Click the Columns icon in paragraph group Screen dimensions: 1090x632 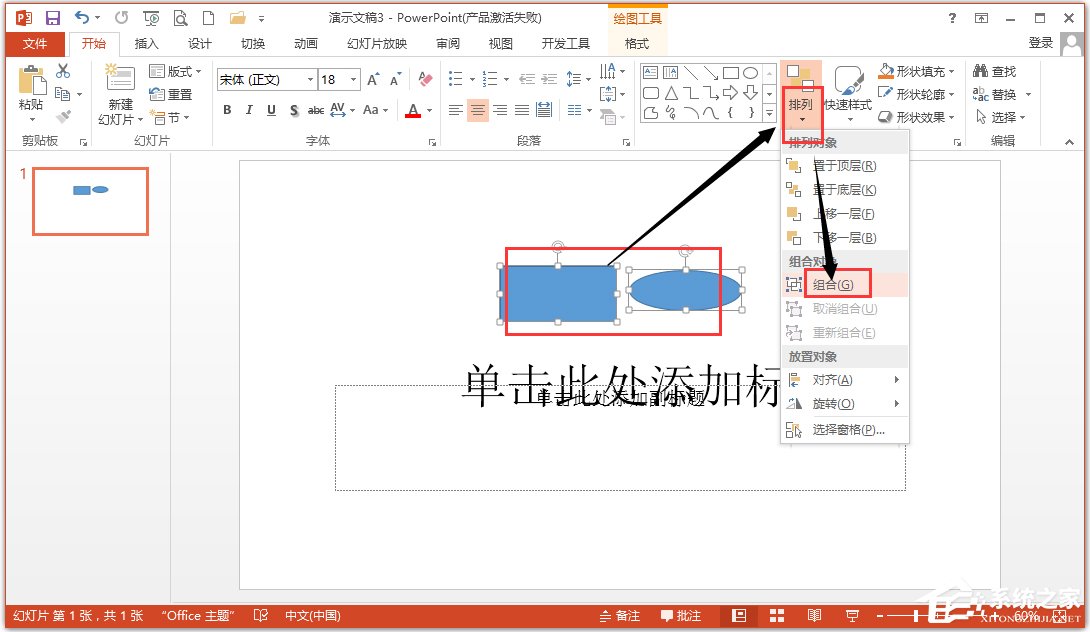(x=575, y=110)
